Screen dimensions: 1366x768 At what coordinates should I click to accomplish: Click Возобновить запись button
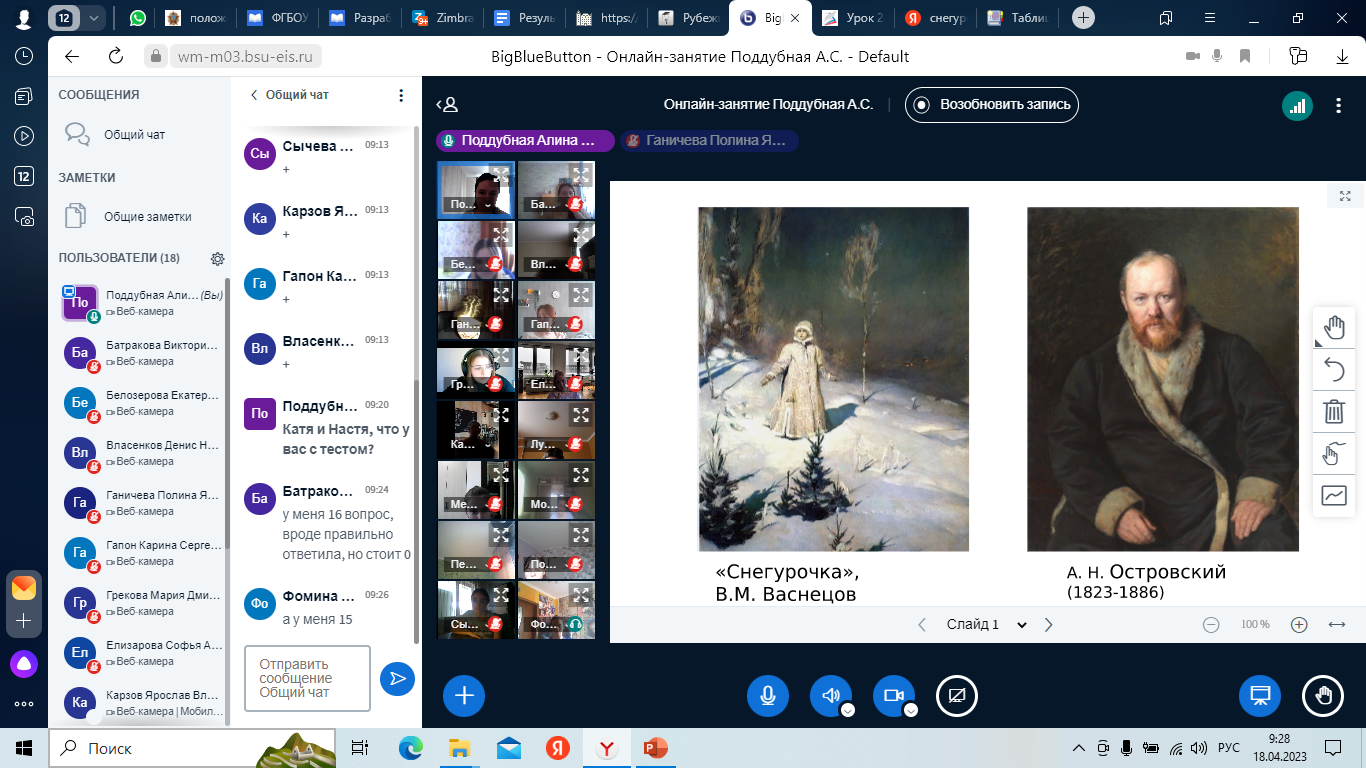pyautogui.click(x=992, y=104)
